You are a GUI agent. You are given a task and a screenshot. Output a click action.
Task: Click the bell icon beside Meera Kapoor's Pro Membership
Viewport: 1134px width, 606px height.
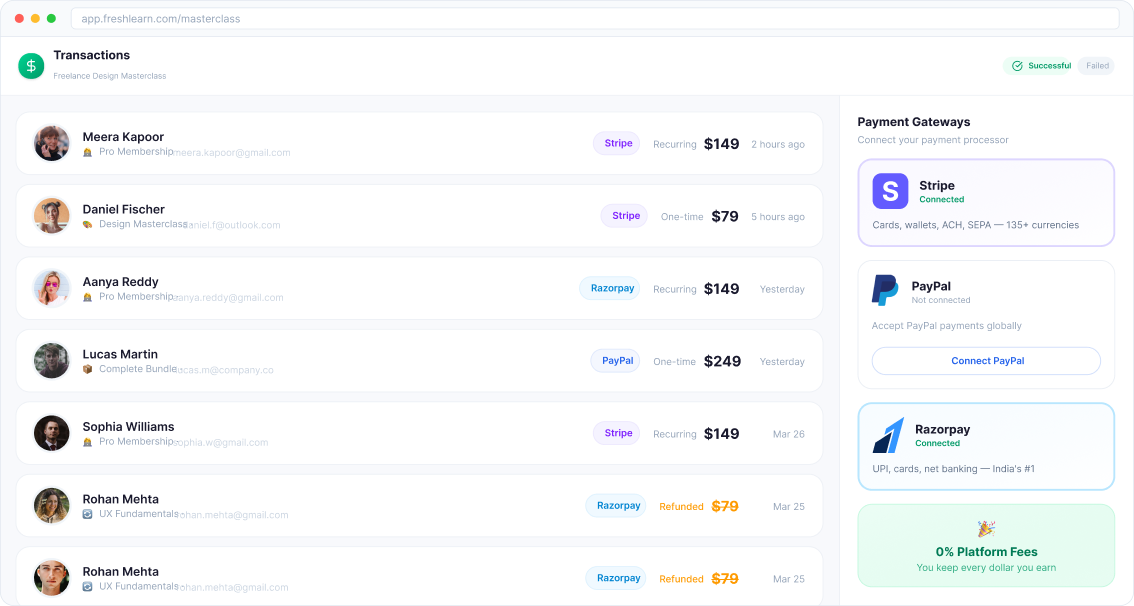click(x=88, y=152)
